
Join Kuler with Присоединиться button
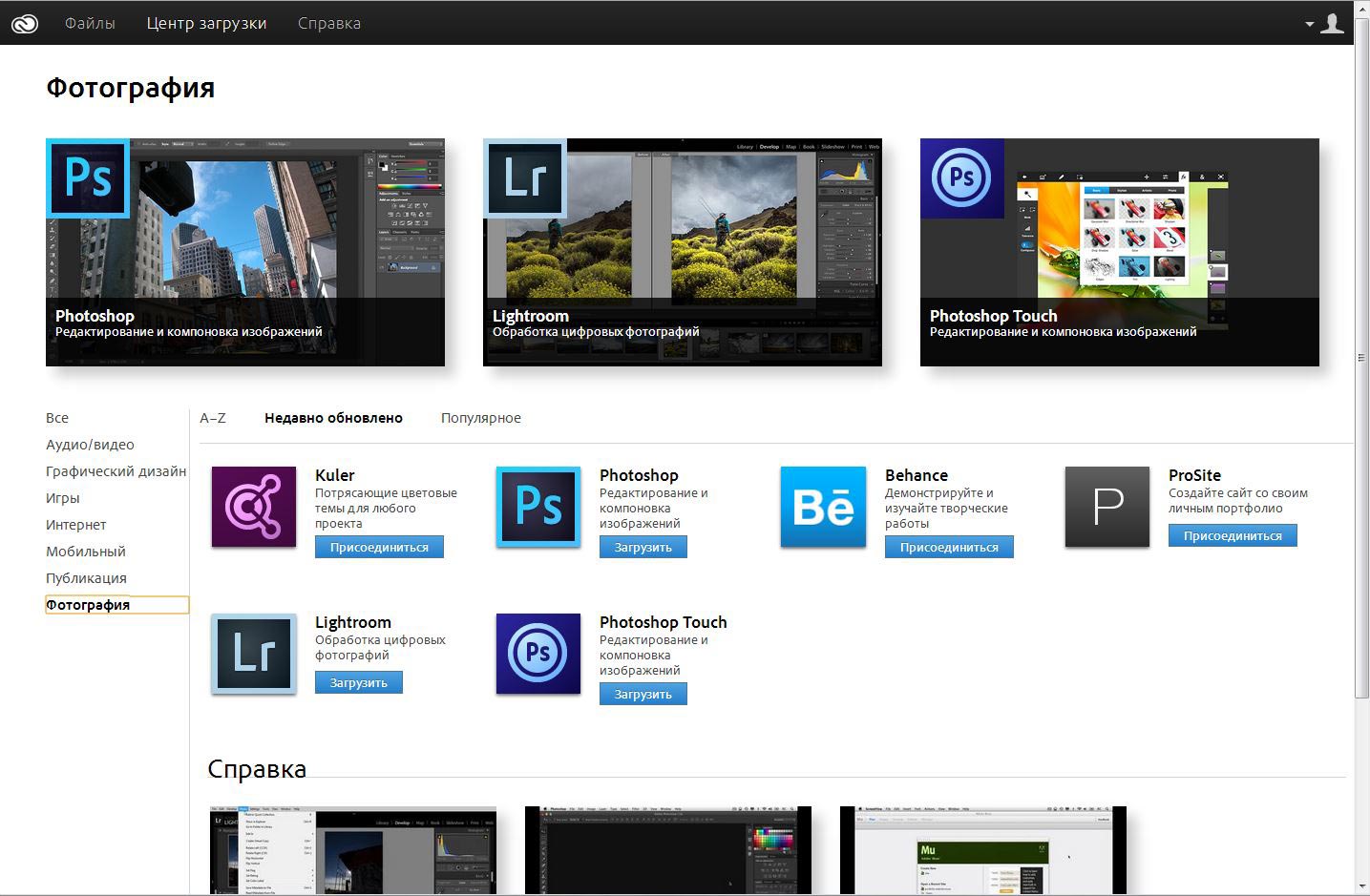click(379, 547)
